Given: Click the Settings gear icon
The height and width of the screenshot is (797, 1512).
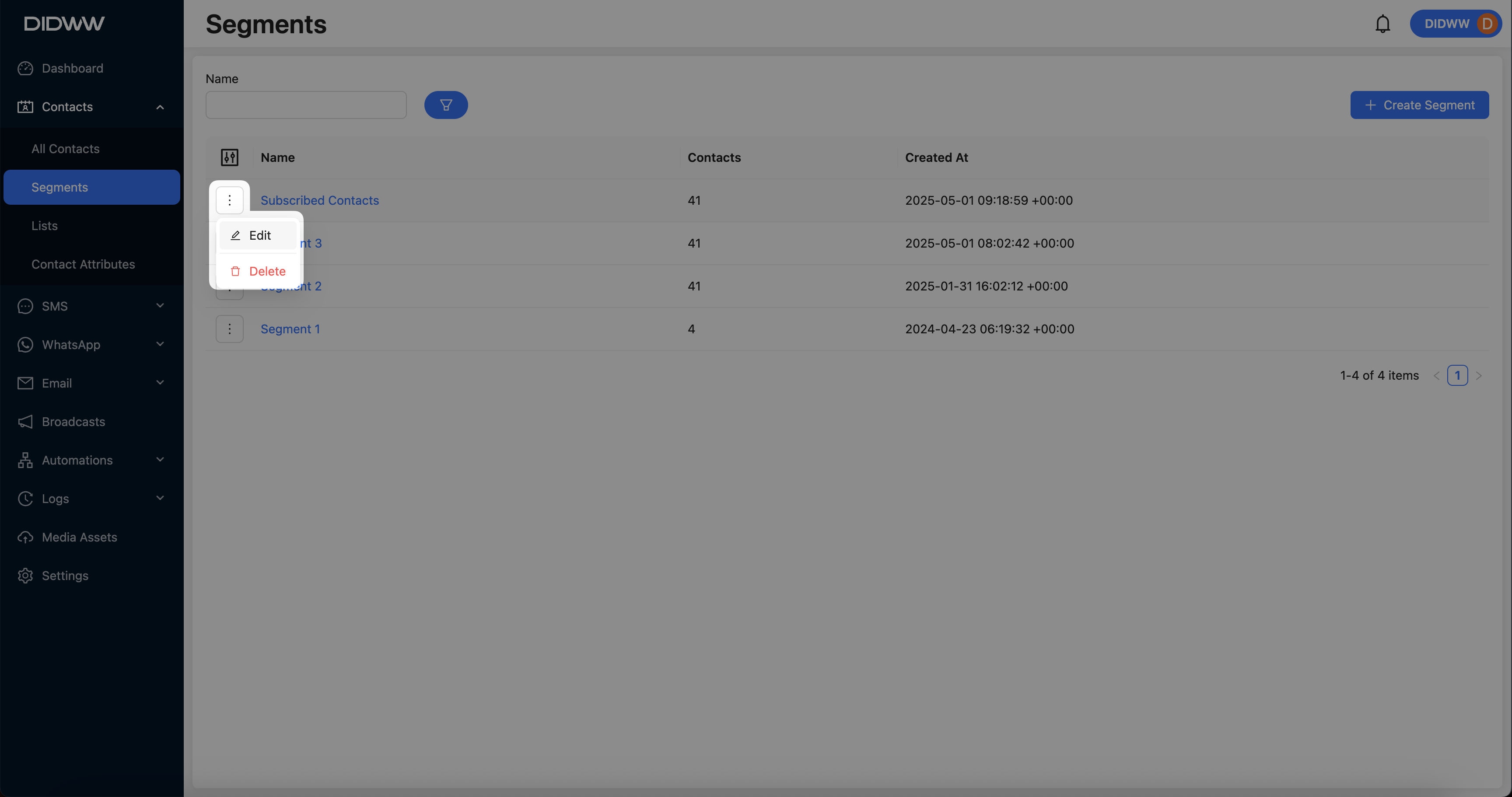Looking at the screenshot, I should point(25,576).
